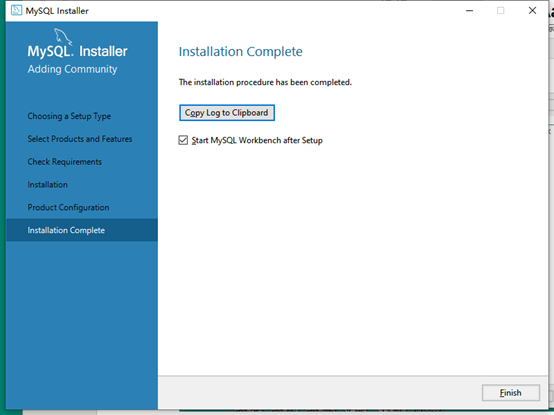The image size is (554, 415).
Task: Uncheck Start MySQL Workbench after Setup
Action: (x=183, y=140)
